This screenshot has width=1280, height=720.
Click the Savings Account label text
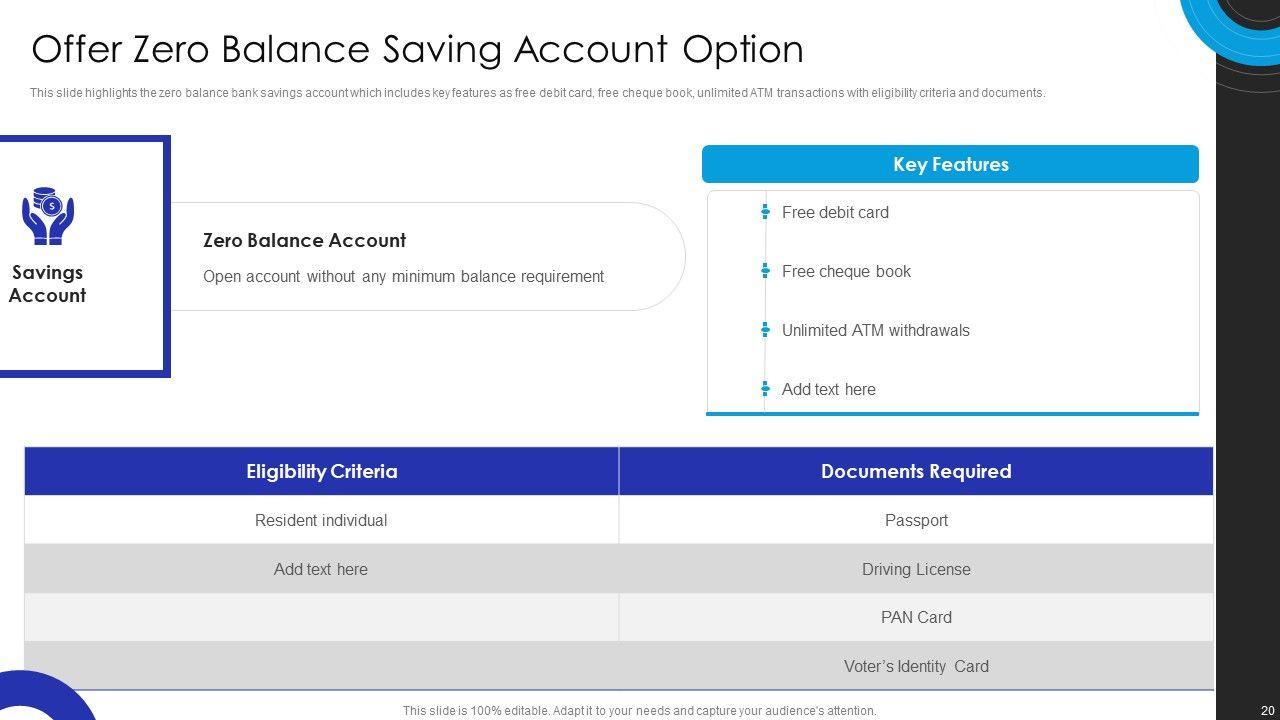point(47,284)
